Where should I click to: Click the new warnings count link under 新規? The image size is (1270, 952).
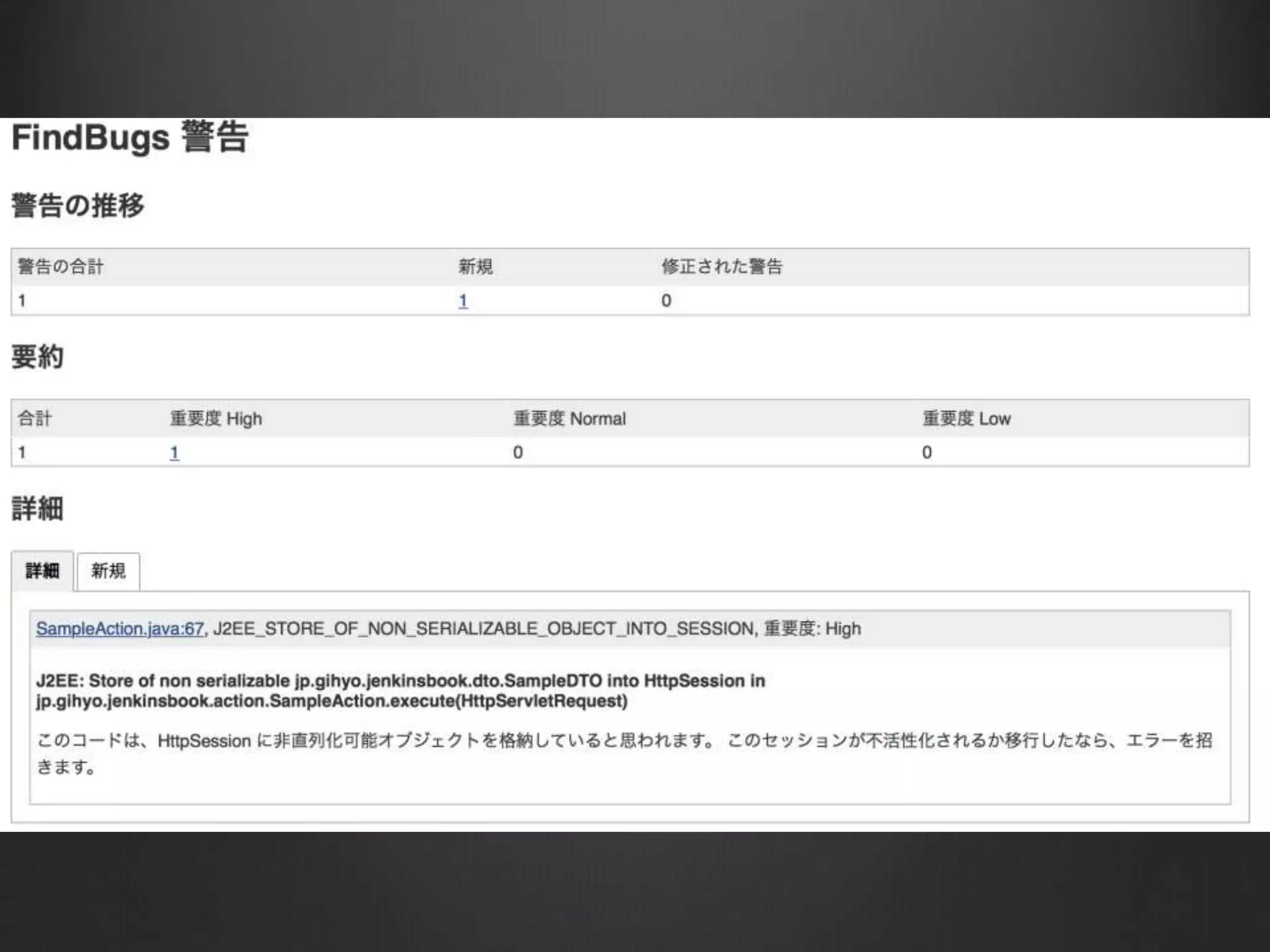coord(463,301)
